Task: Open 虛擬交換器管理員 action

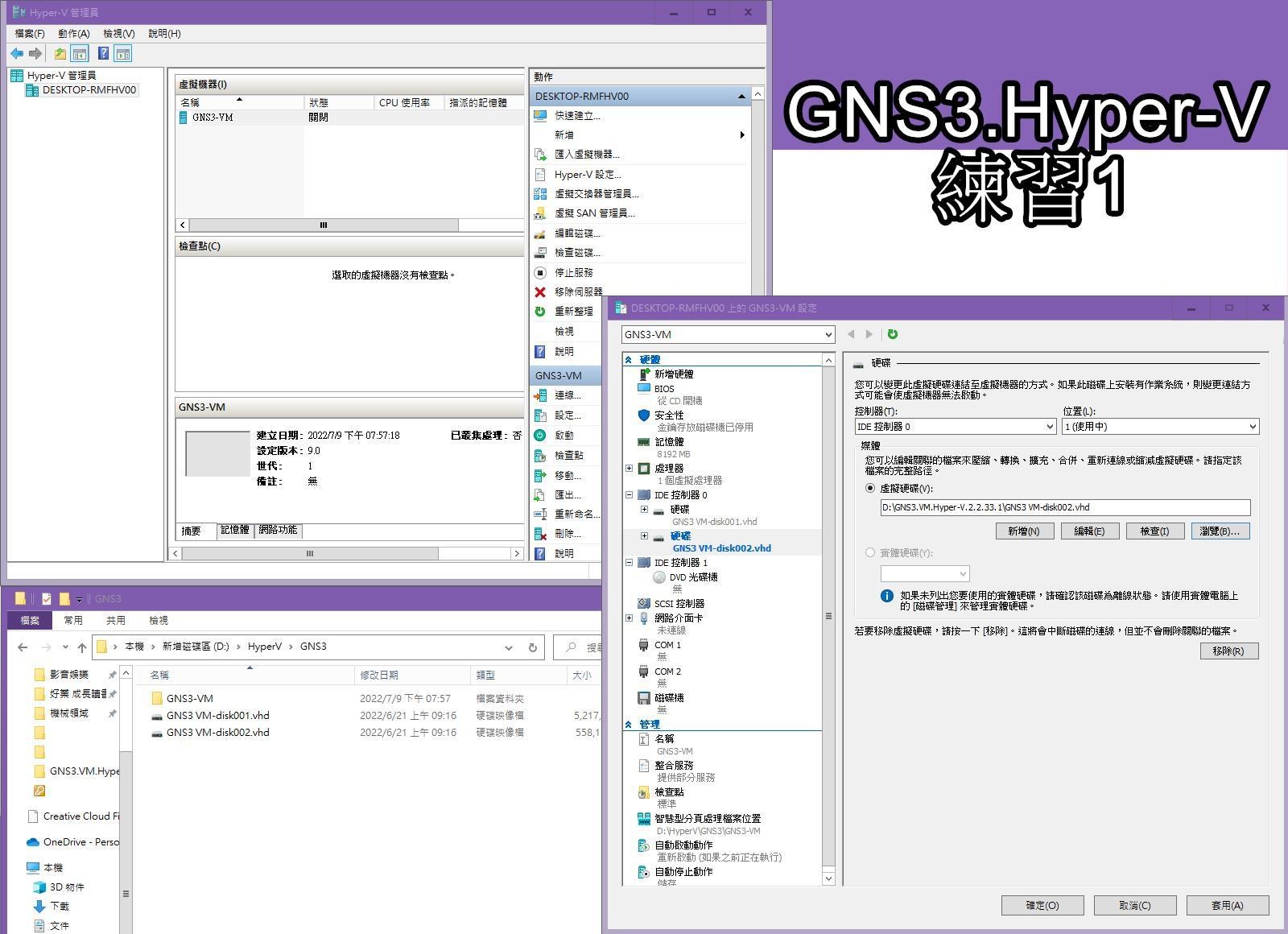Action: 597,194
